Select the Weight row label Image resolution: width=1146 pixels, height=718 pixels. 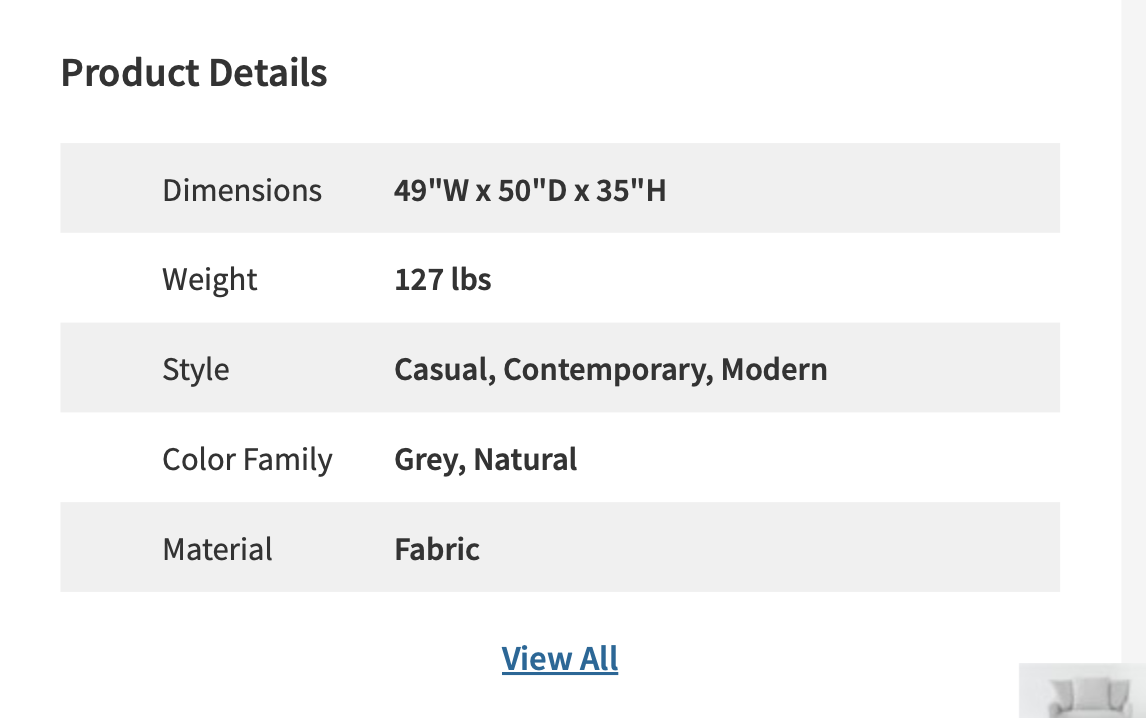[x=210, y=279]
